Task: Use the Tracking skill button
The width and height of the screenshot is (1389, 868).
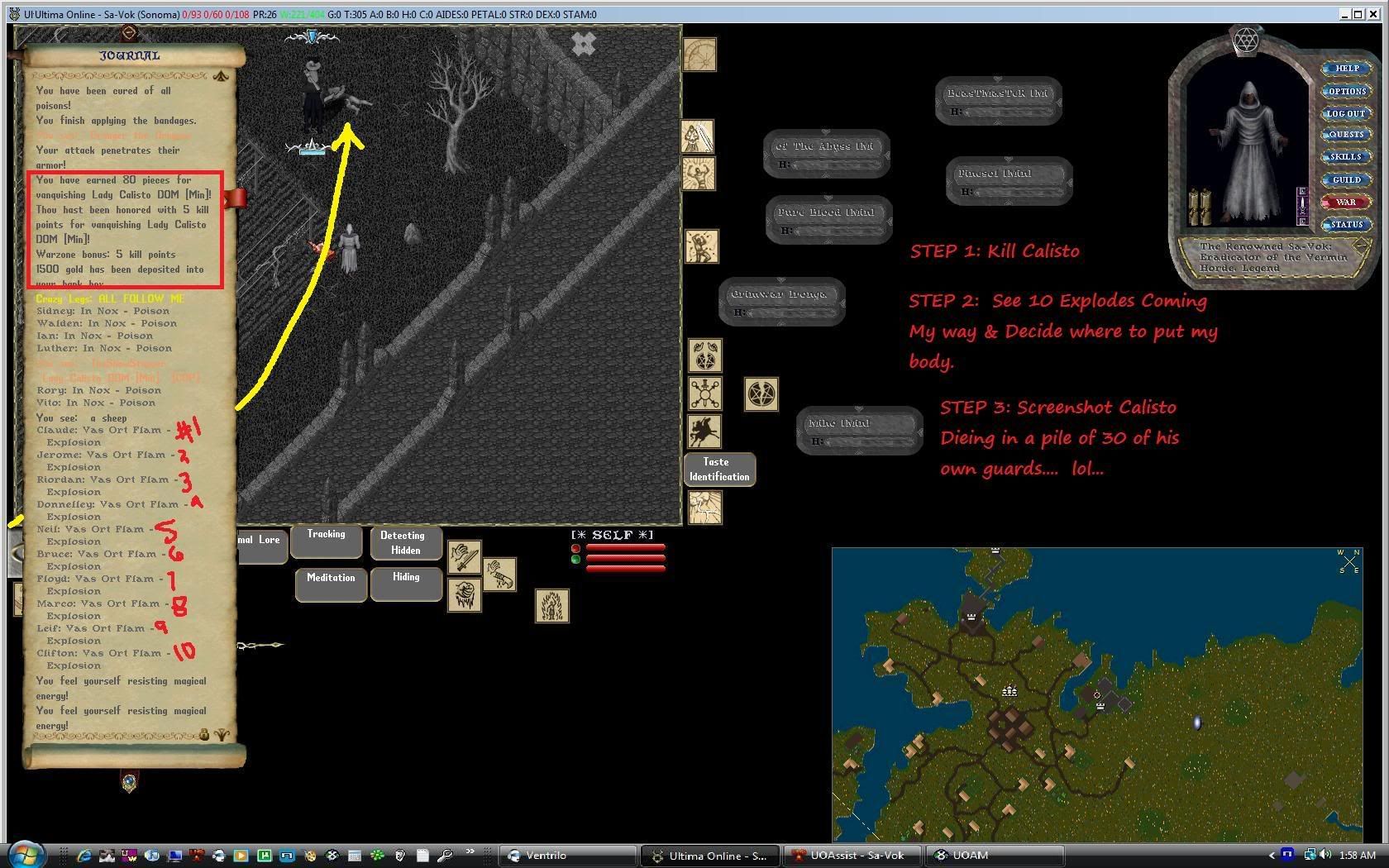Action: 327,541
